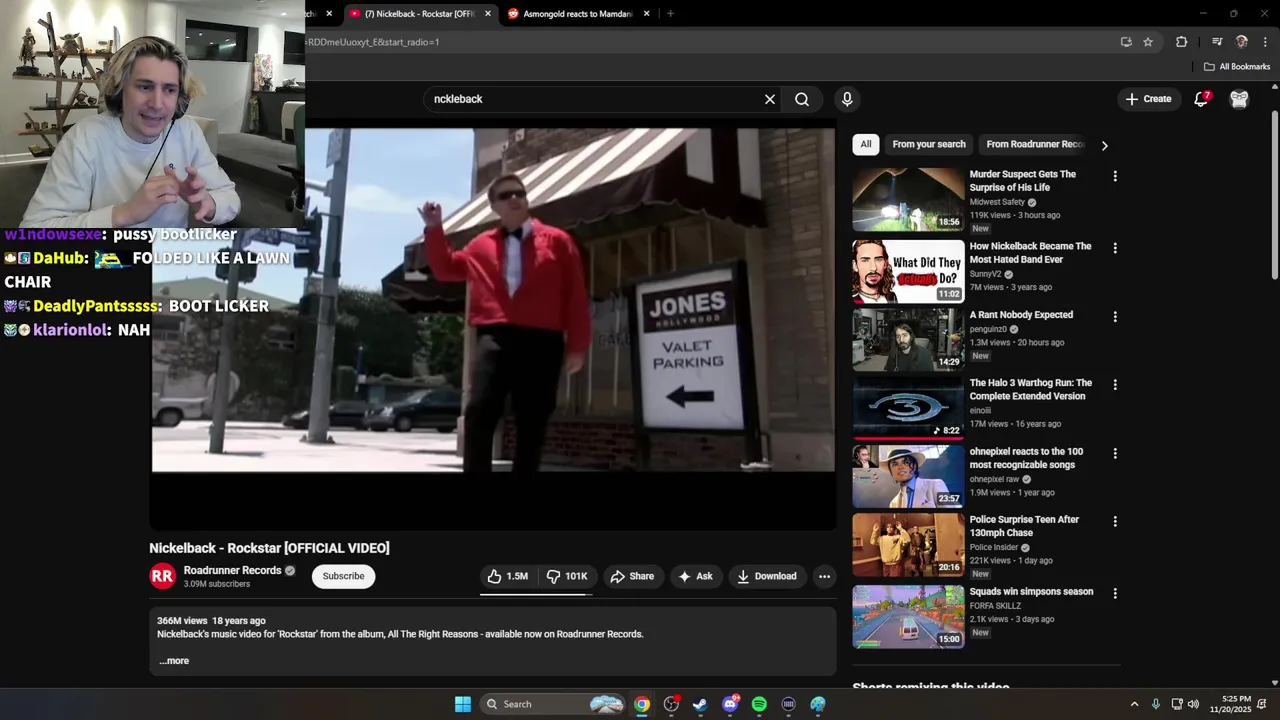Screen dimensions: 1280x720
Task: Click the install app icon in address bar
Action: point(1126,42)
